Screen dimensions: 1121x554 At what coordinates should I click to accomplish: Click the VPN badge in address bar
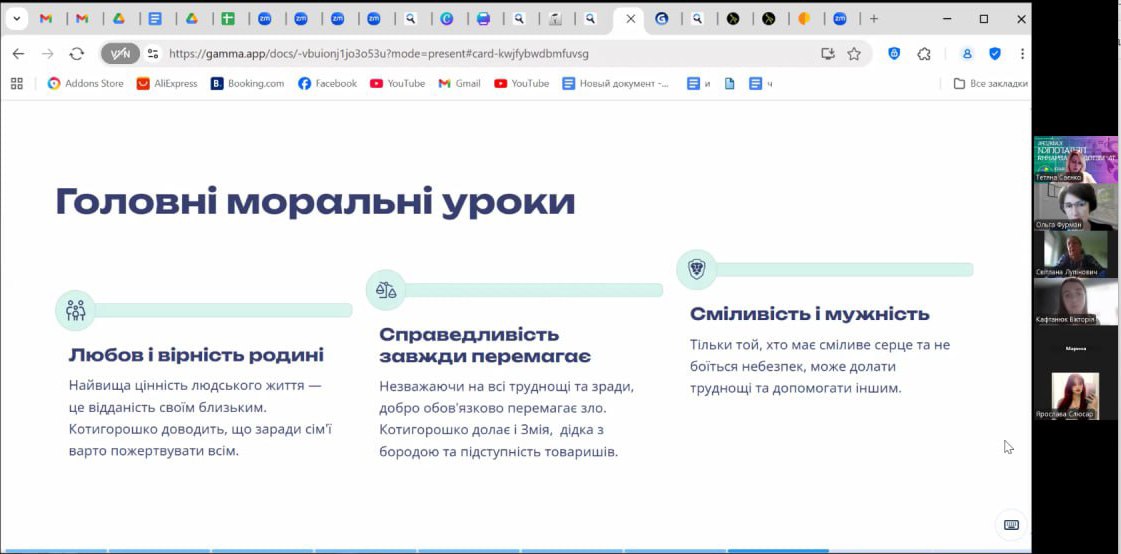pos(120,54)
